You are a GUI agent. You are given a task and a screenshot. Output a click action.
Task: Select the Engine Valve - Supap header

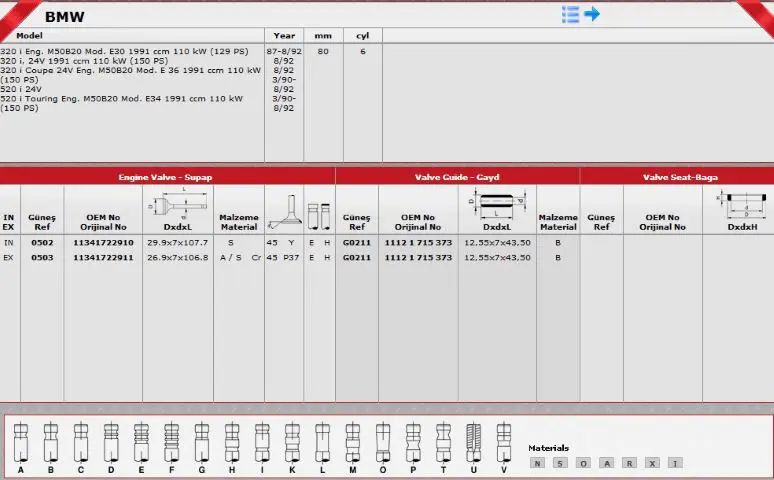point(166,177)
